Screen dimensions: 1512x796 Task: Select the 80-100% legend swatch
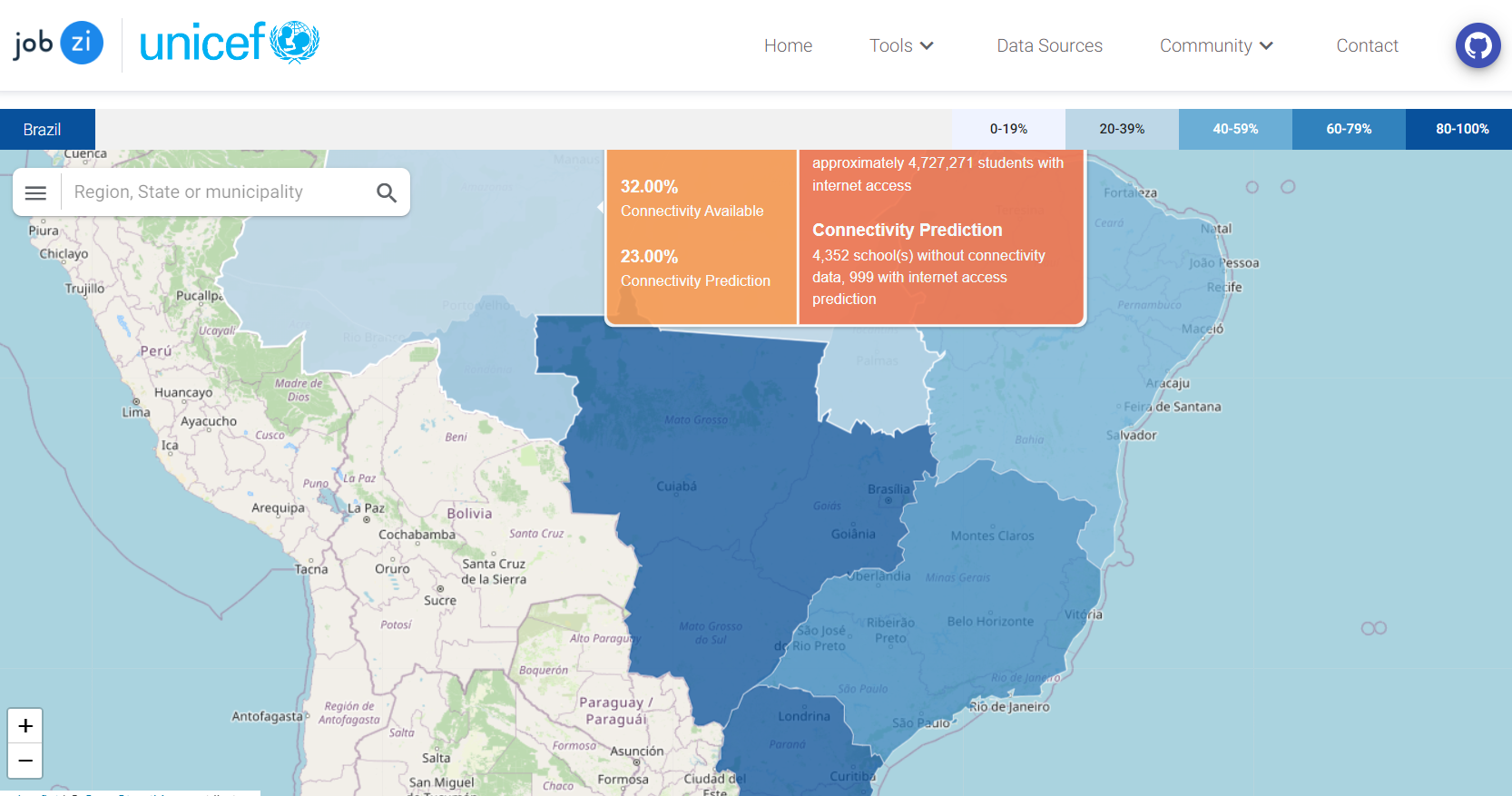point(1461,129)
